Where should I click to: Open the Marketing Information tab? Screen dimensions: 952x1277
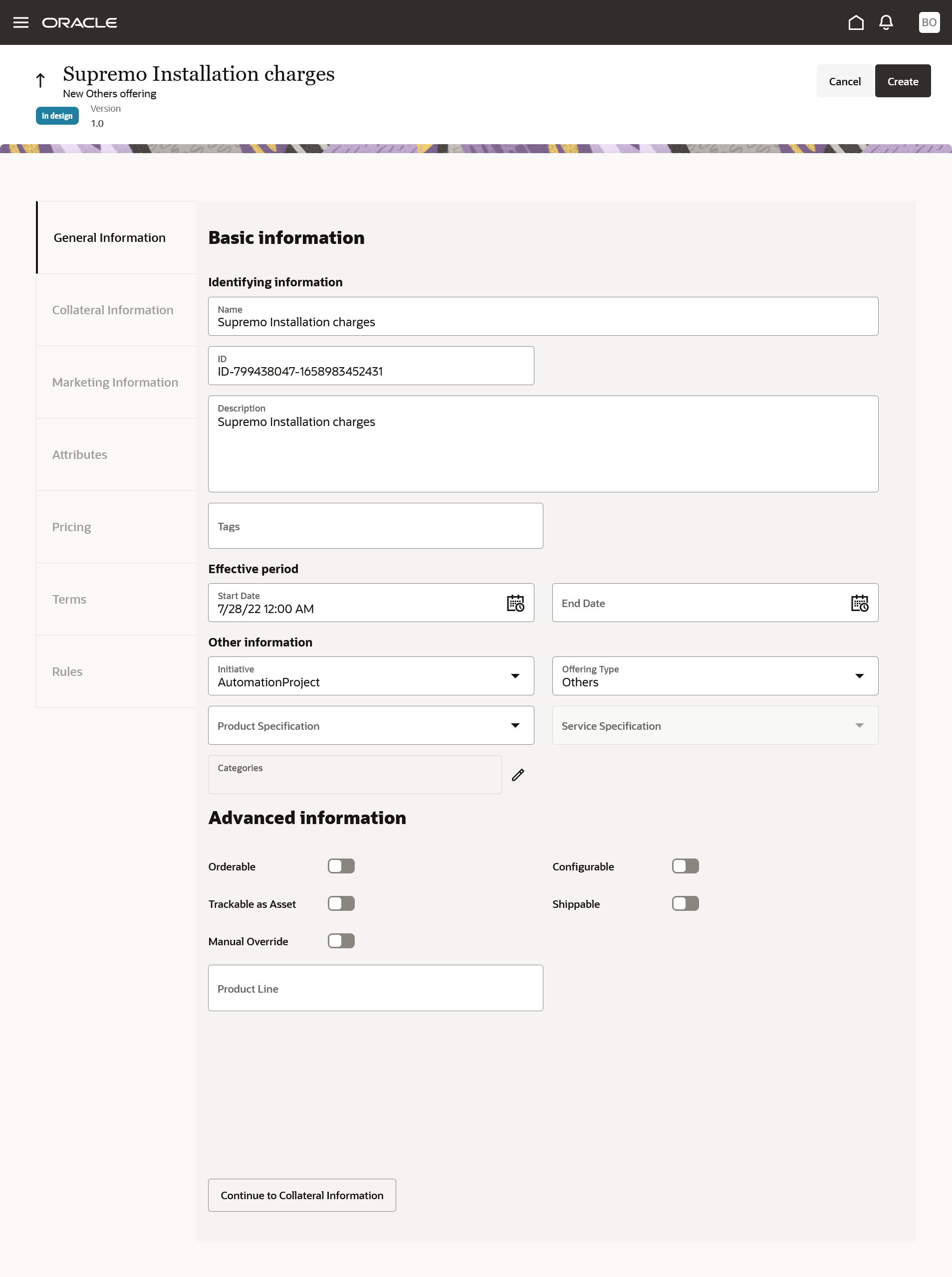pyautogui.click(x=115, y=382)
